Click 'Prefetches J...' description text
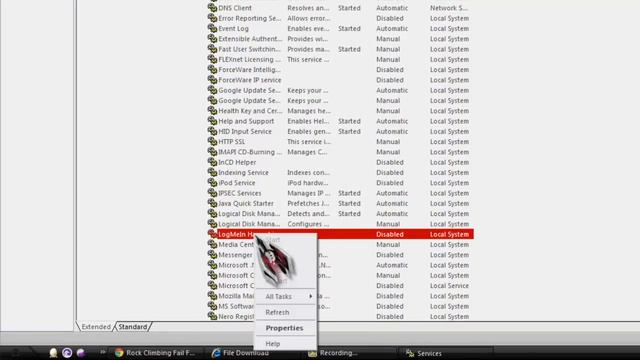Viewport: 640px width, 360px height. 309,203
